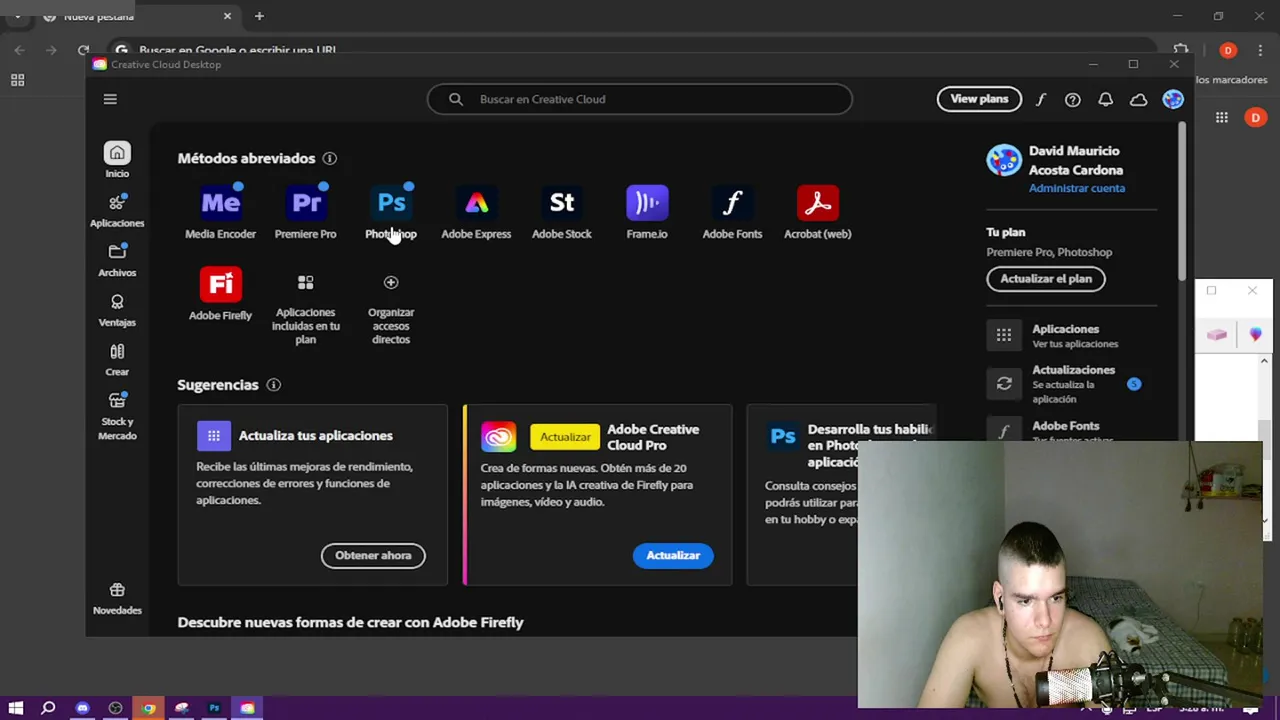Open the Frame.io shortcut
The height and width of the screenshot is (720, 1280).
[x=647, y=212]
